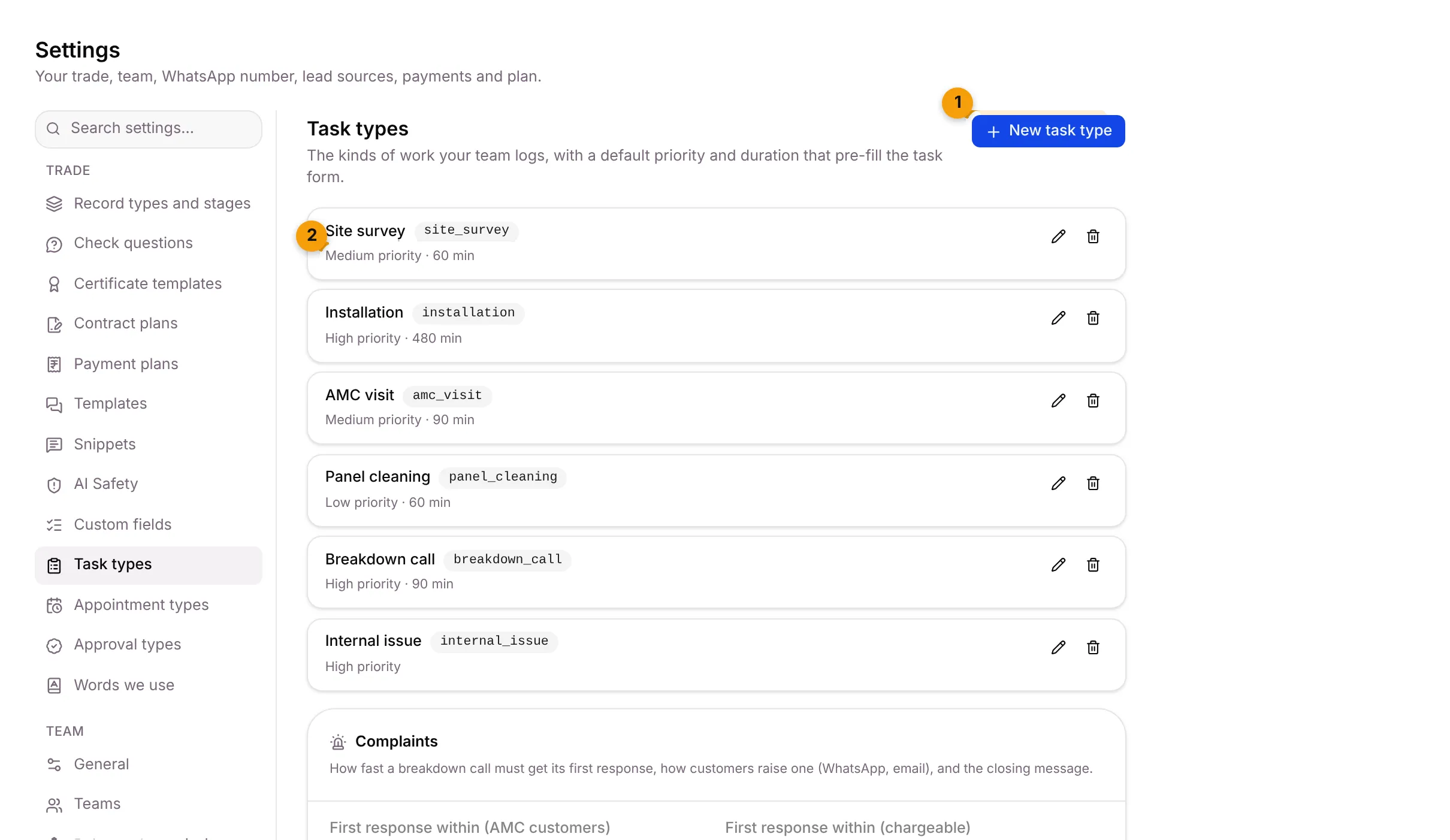The image size is (1450, 840).
Task: Click 'Low priority · 60 min' text
Action: 388,503
